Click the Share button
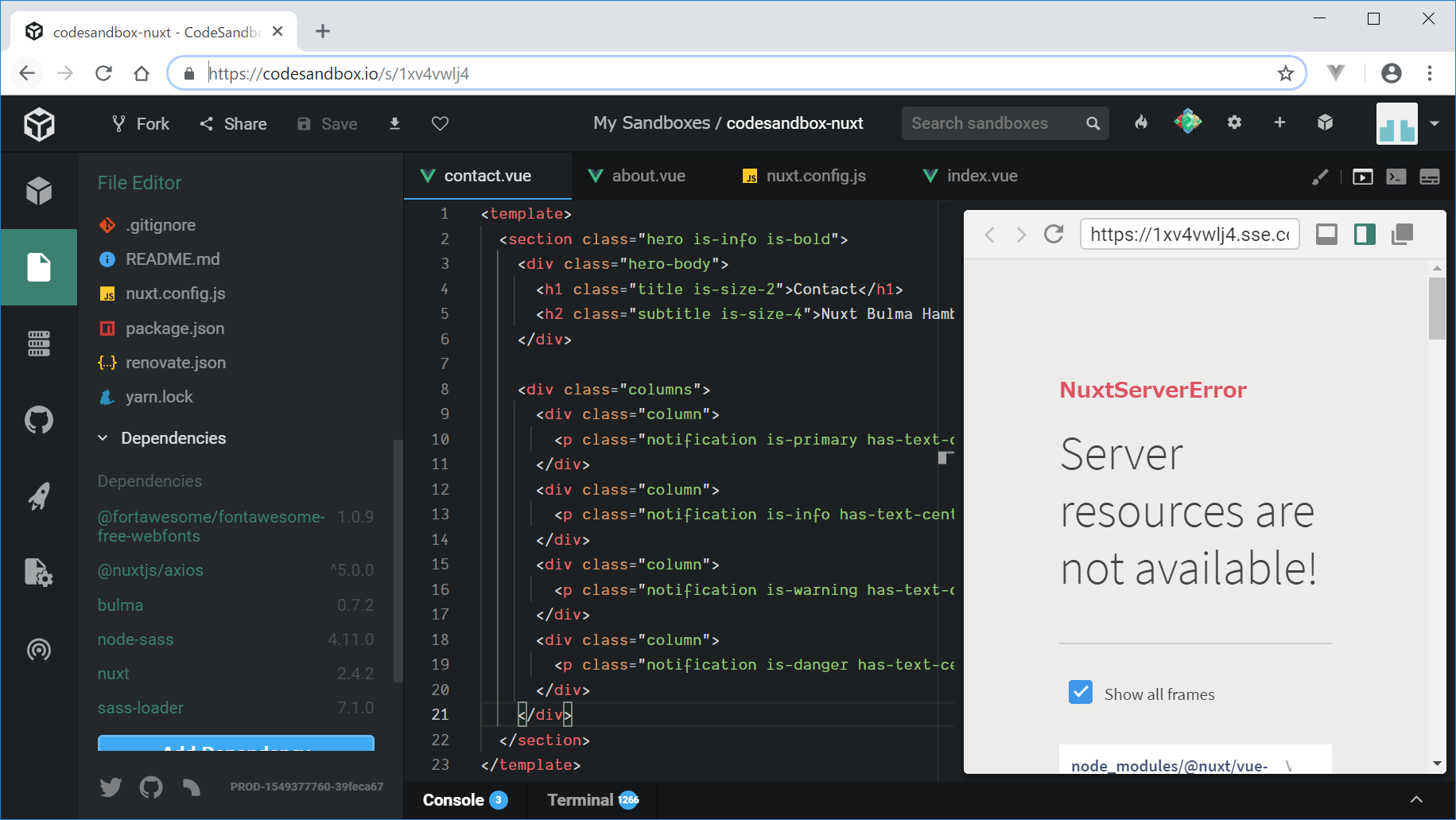Viewport: 1456px width, 820px height. (233, 123)
